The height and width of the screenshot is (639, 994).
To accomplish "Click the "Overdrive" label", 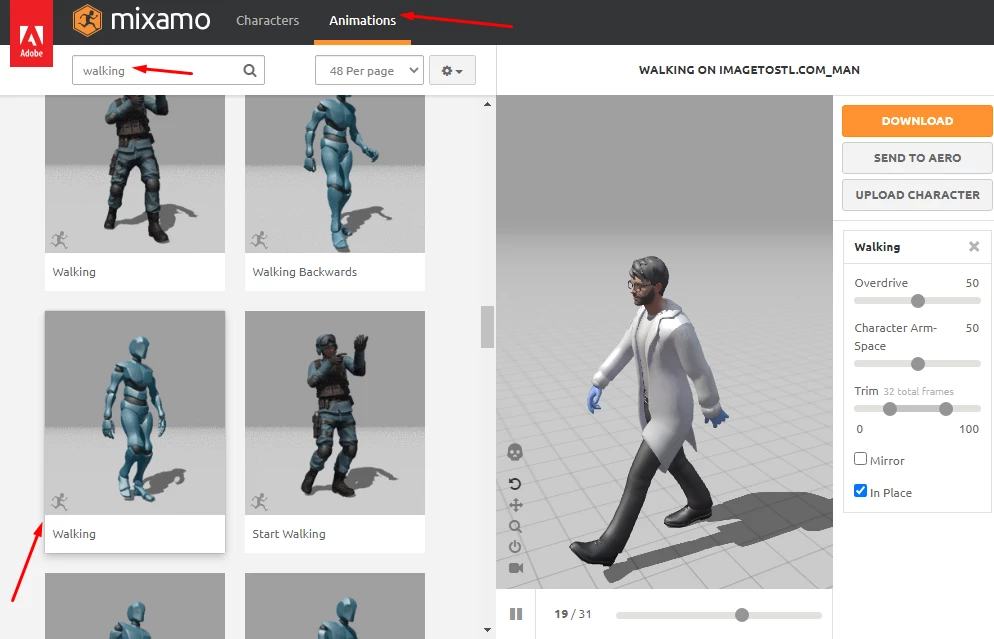I will (x=881, y=283).
